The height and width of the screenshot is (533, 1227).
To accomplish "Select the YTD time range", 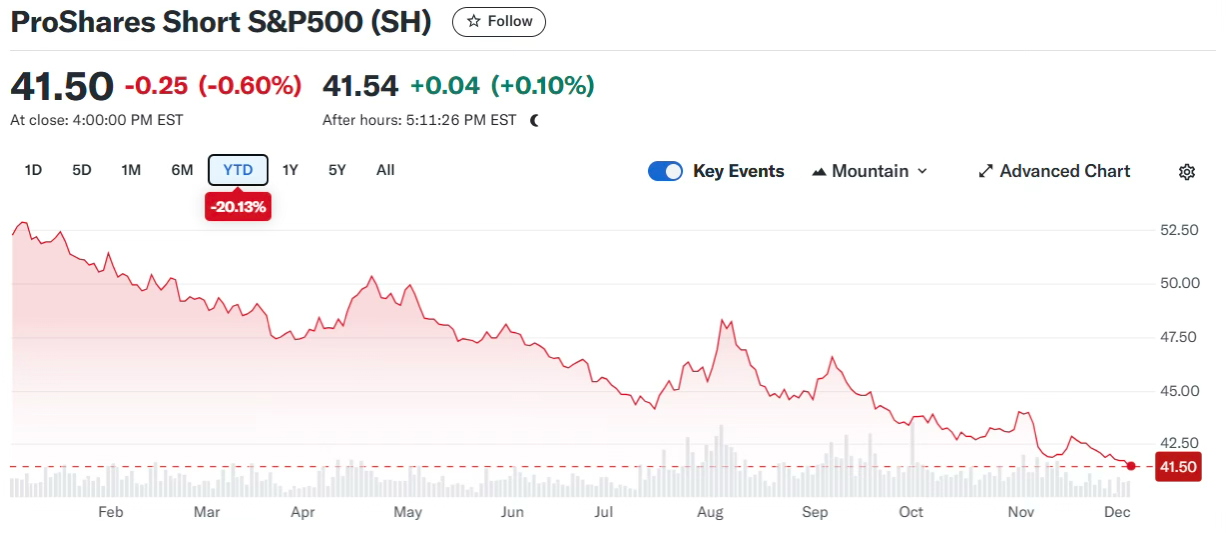I will (238, 170).
